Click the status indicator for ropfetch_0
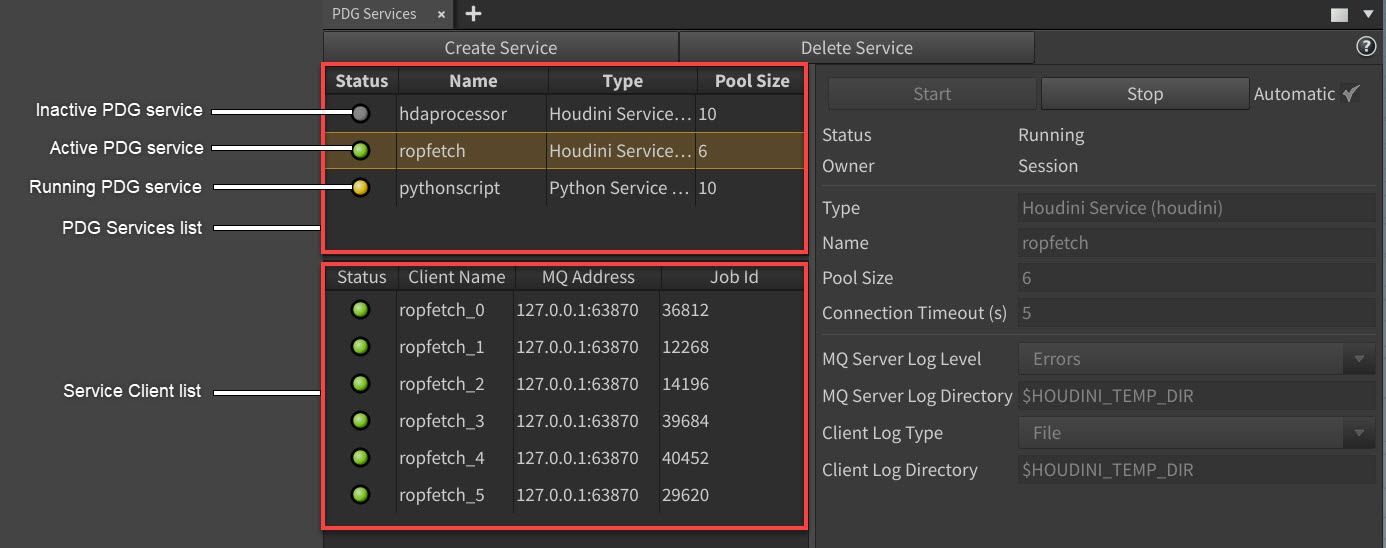This screenshot has width=1386, height=548. point(360,310)
